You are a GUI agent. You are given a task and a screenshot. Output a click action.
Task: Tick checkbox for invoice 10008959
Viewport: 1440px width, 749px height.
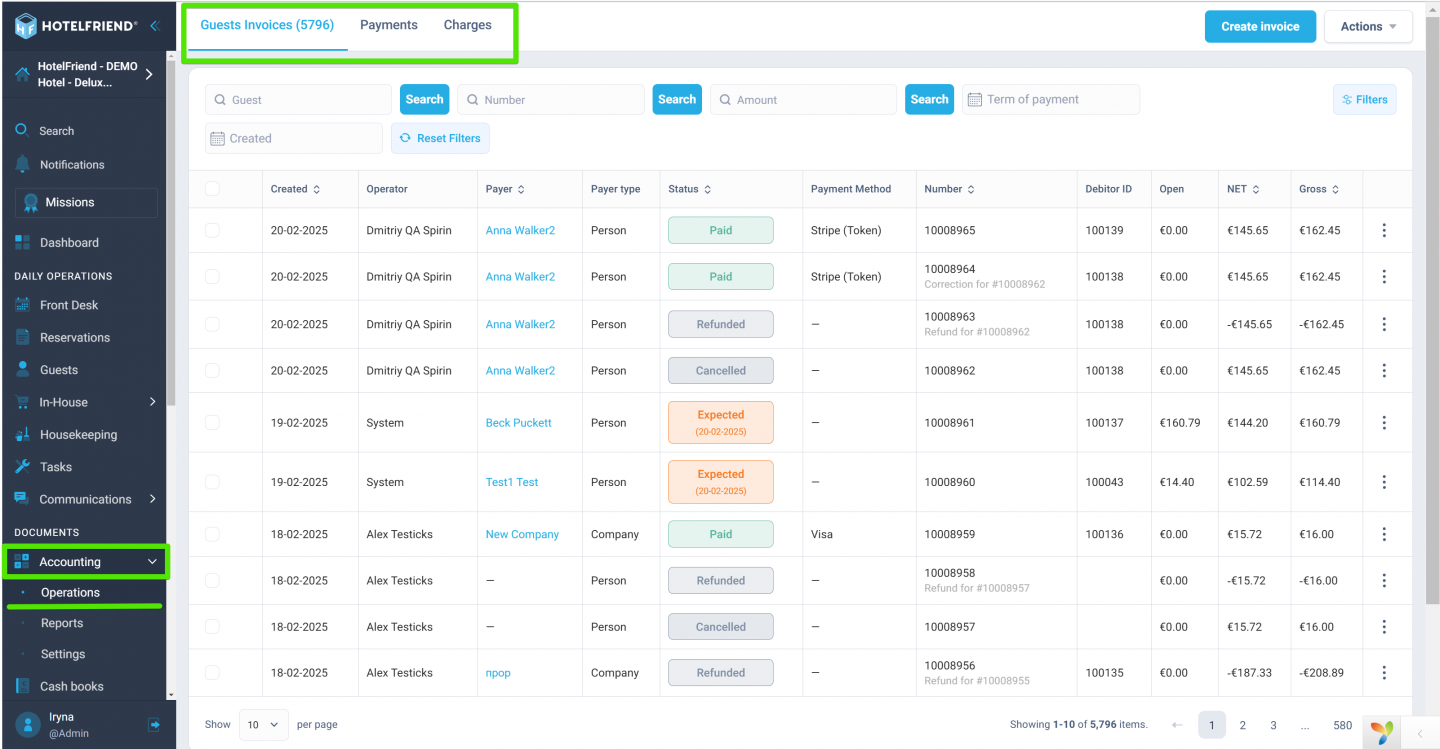212,535
